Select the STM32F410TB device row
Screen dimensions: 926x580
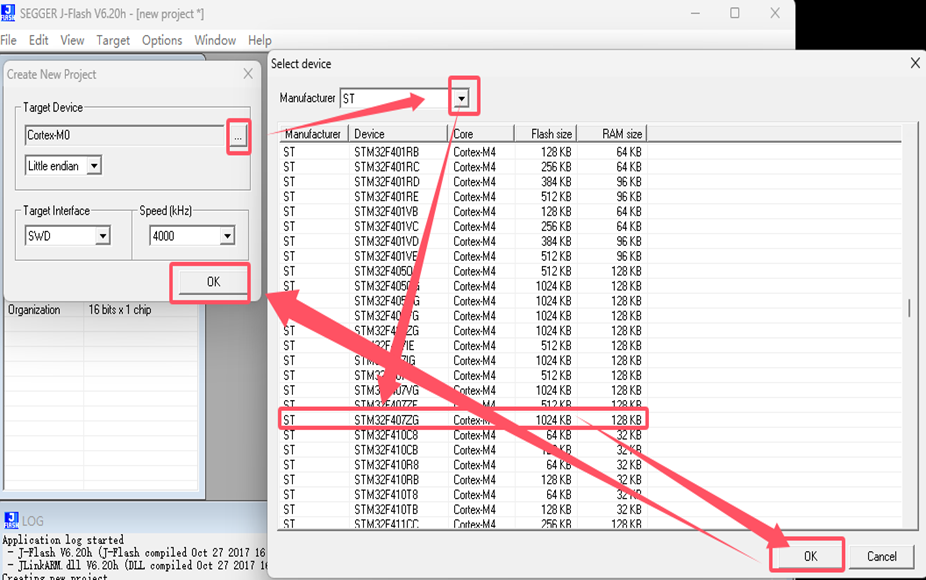(x=462, y=510)
